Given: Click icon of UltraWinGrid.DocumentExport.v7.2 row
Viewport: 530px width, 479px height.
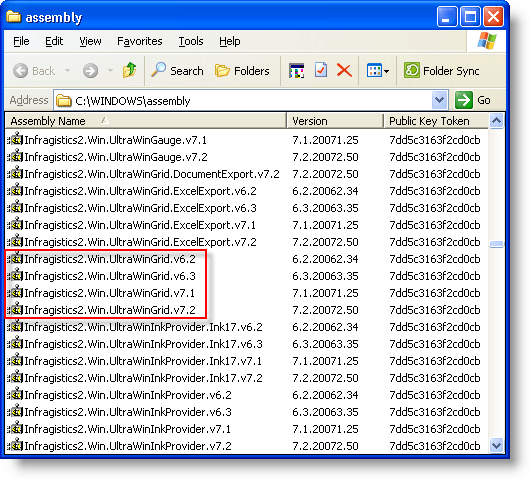Looking at the screenshot, I should 15,173.
